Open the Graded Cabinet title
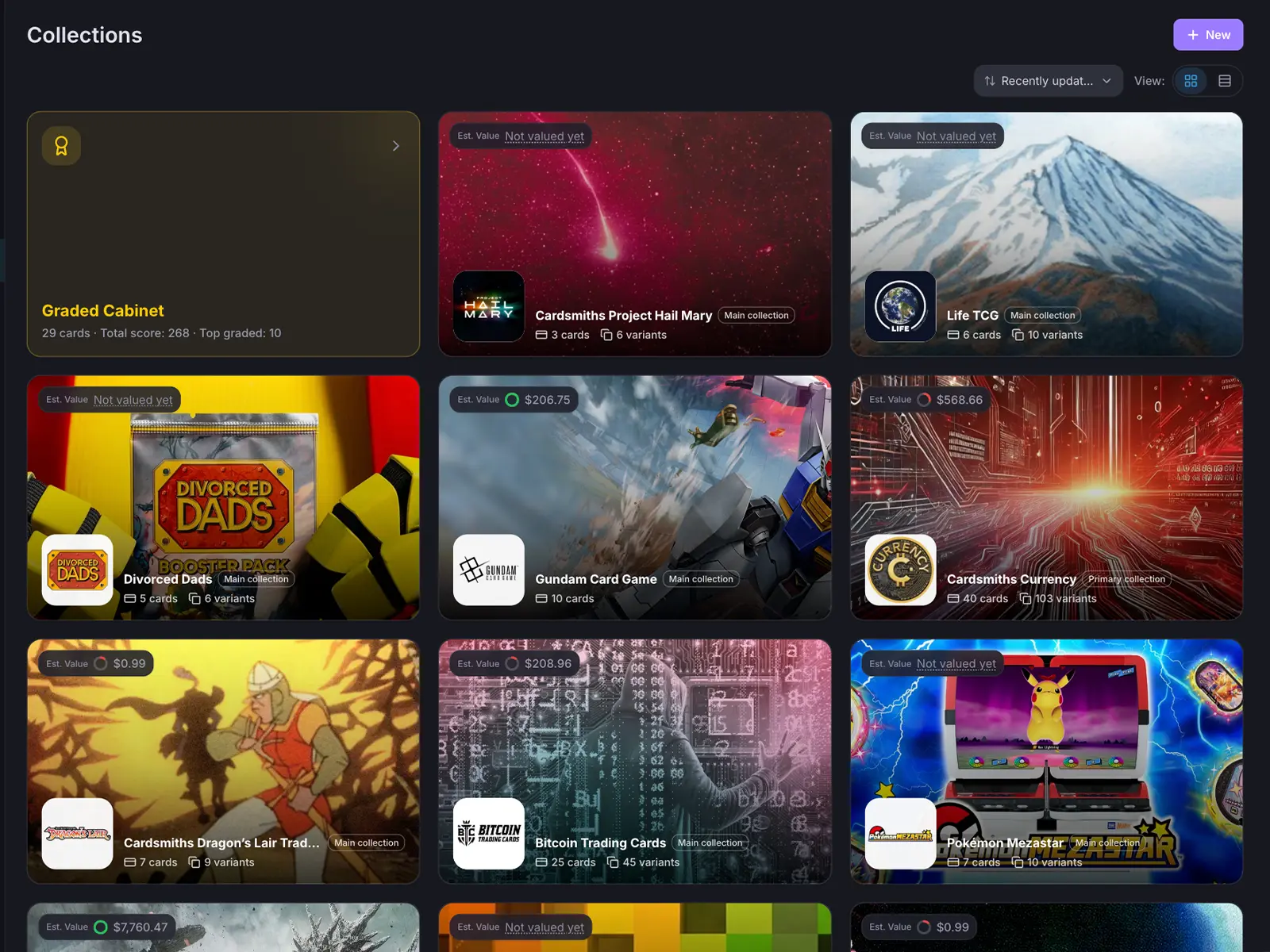Viewport: 1270px width, 952px height. (103, 311)
